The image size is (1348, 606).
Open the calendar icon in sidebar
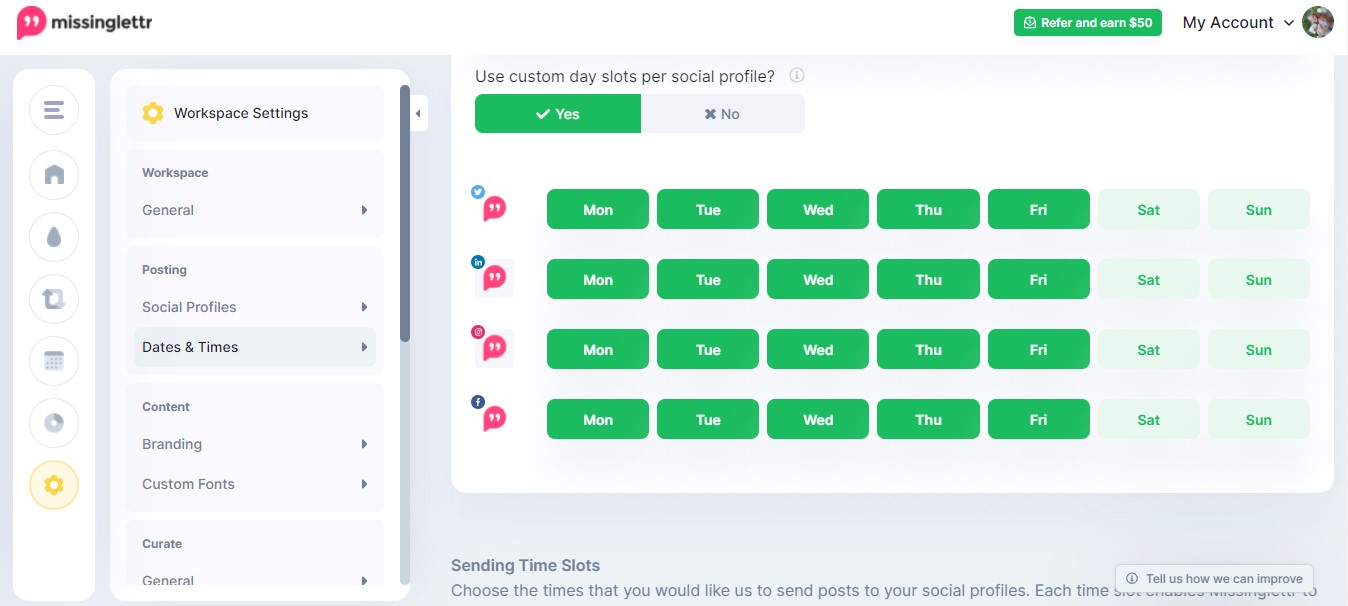pyautogui.click(x=54, y=361)
